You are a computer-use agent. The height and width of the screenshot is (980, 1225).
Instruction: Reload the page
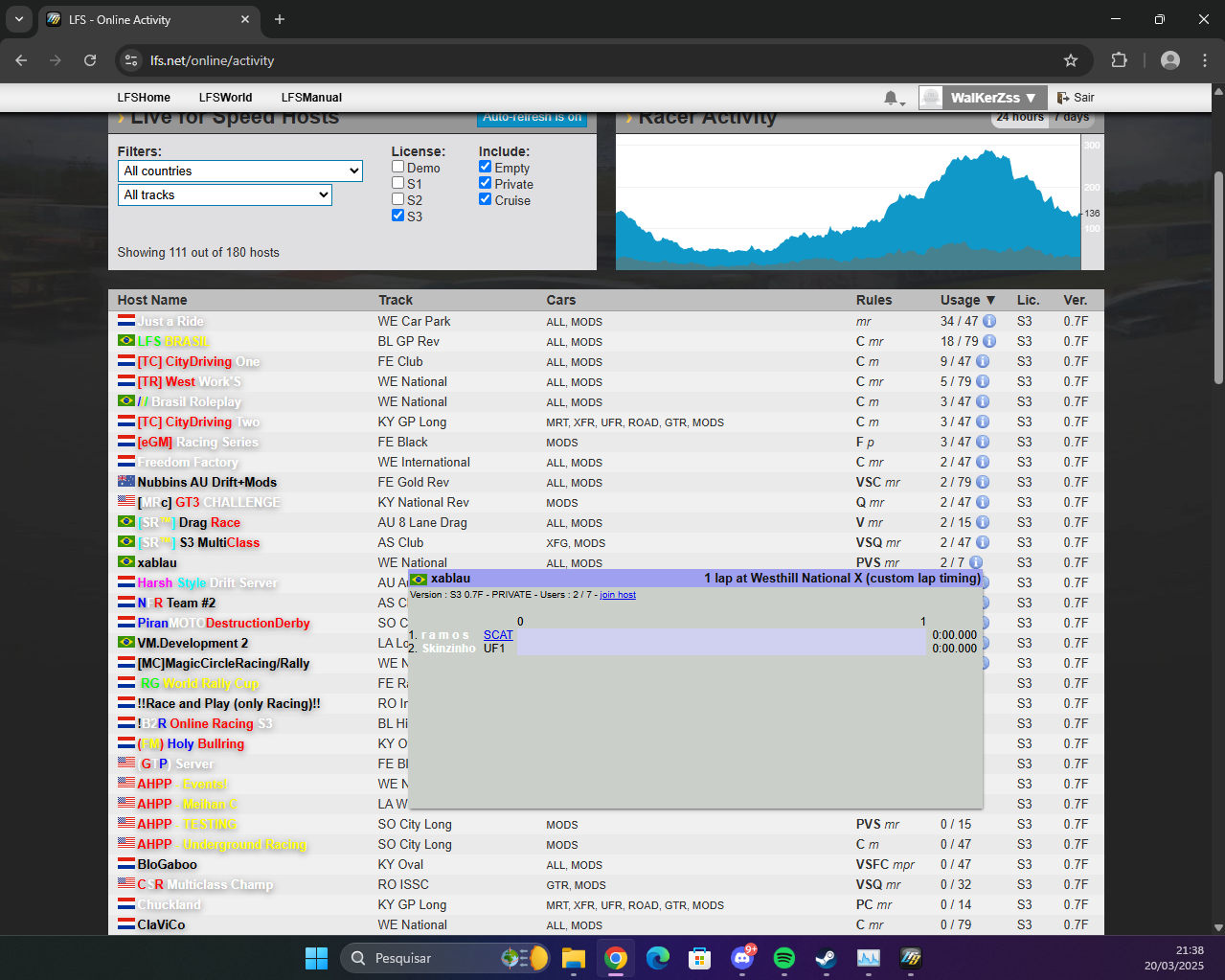click(x=90, y=60)
